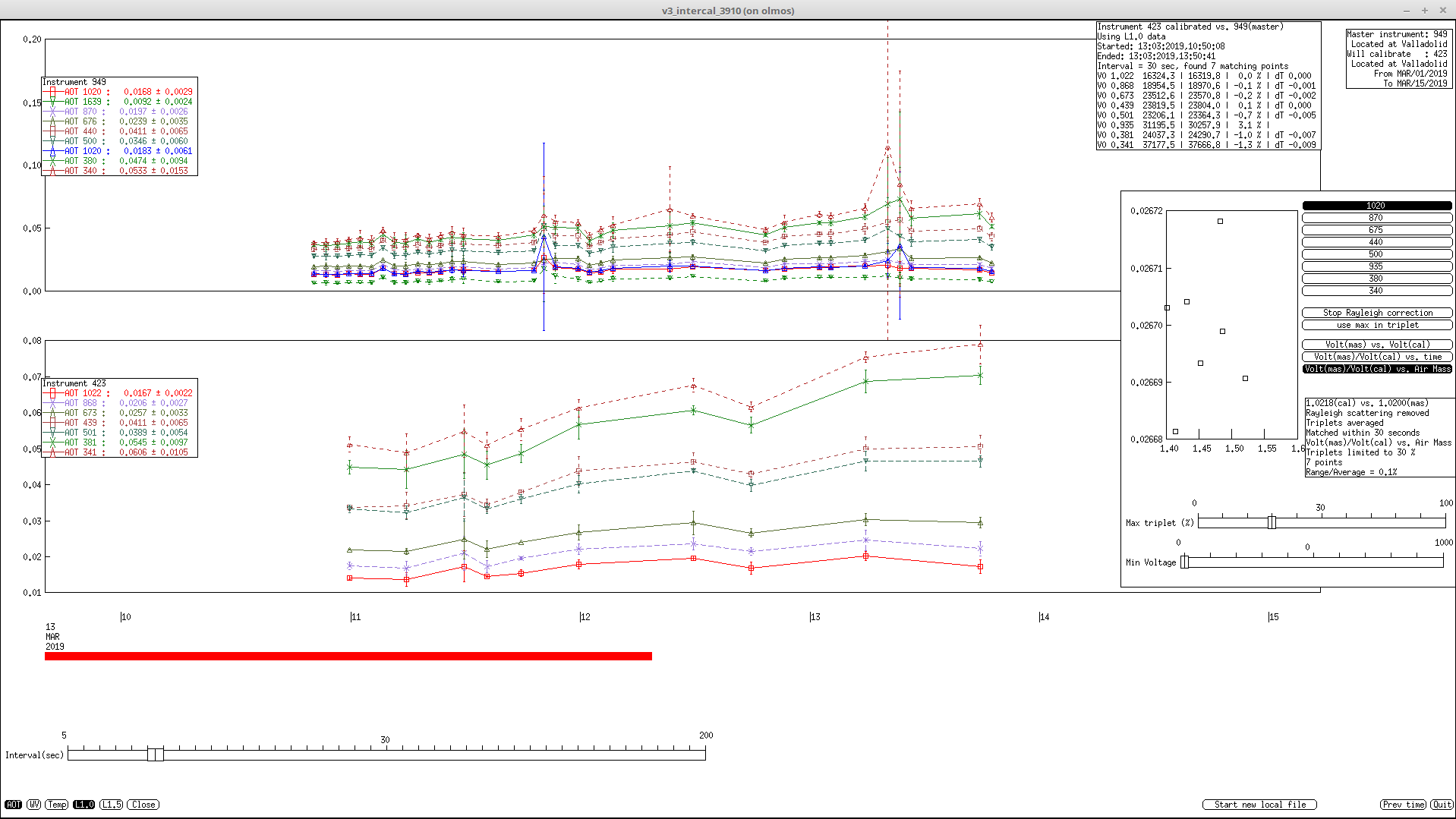
Task: Switch to the Temp data view
Action: (x=57, y=805)
